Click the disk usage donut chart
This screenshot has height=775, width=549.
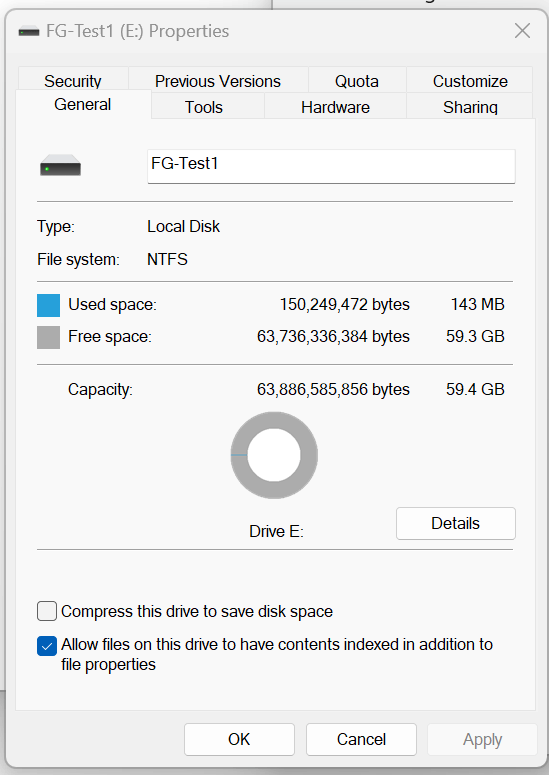[x=274, y=455]
